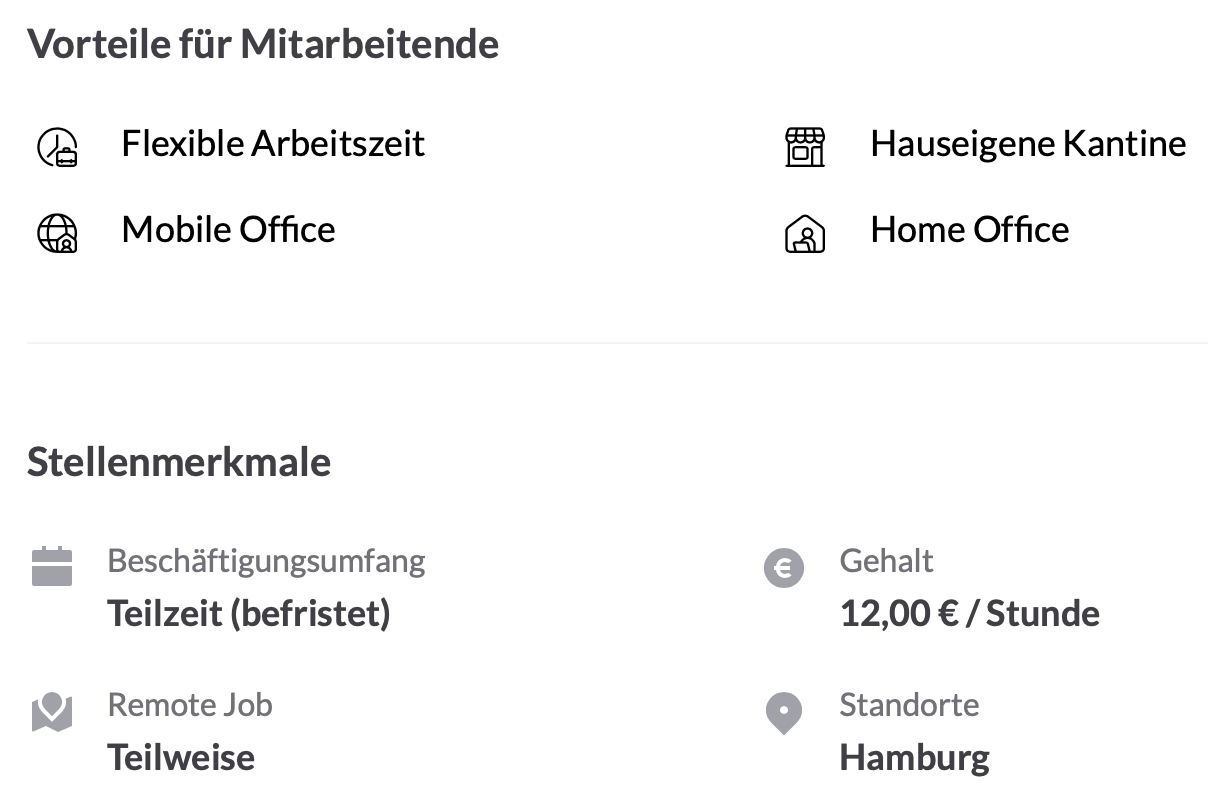This screenshot has width=1208, height=800.
Task: Click the Standorte label
Action: pos(909,705)
